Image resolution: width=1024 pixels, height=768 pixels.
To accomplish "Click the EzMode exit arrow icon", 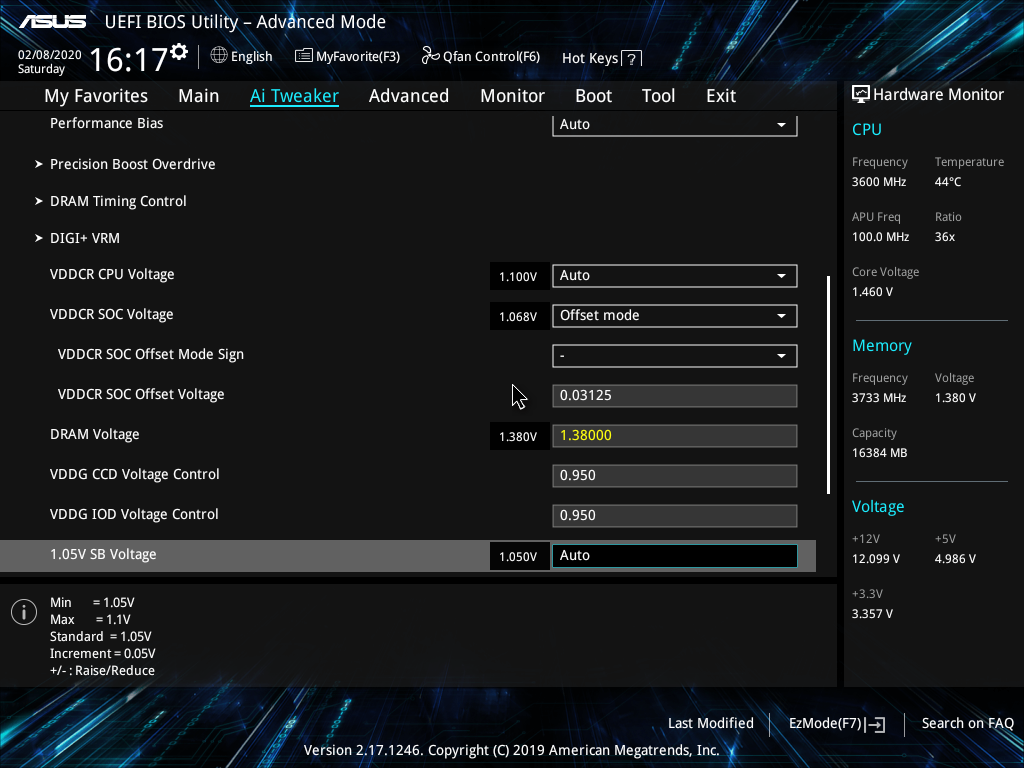I will coord(876,724).
